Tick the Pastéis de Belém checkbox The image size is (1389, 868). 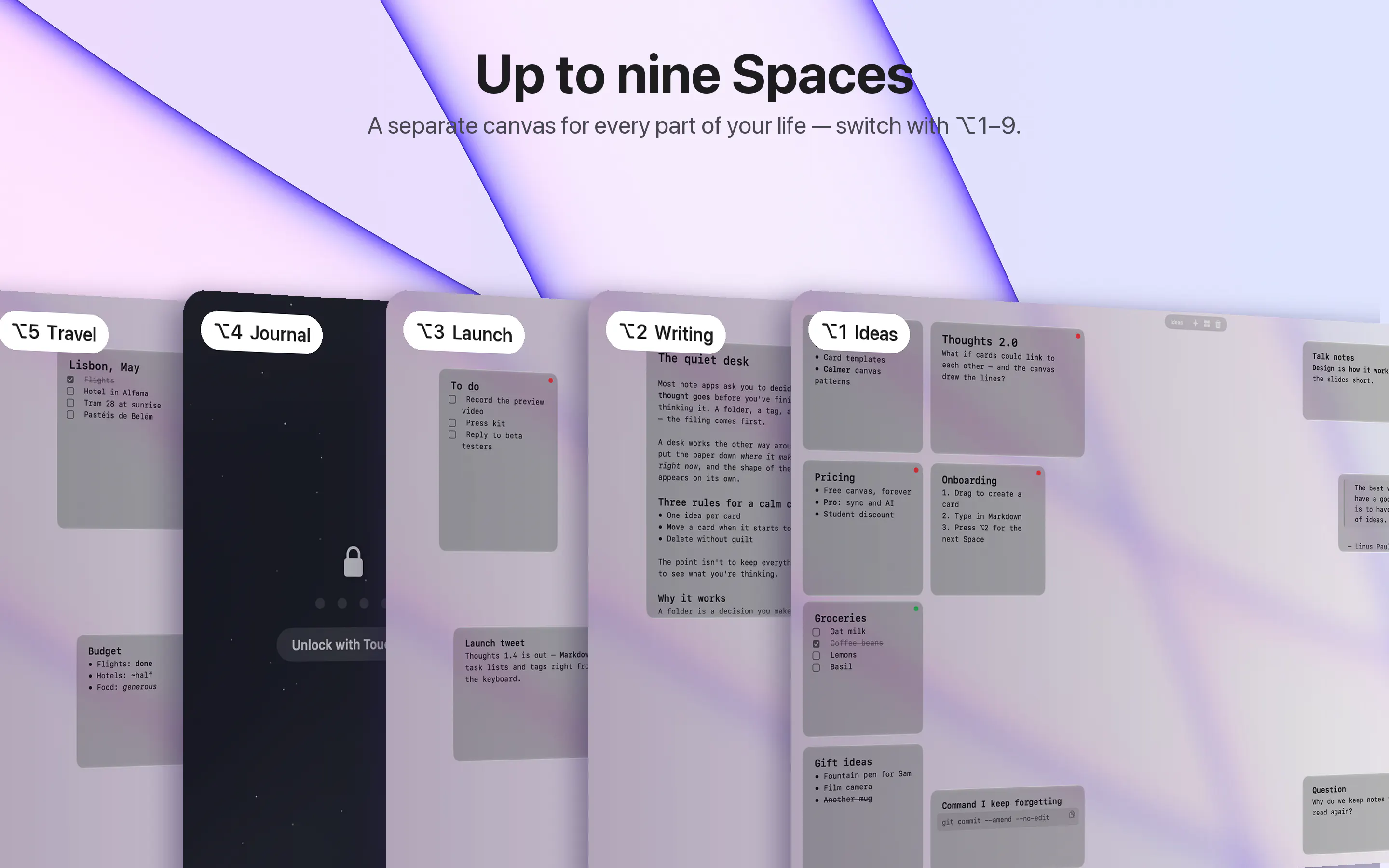[x=70, y=415]
